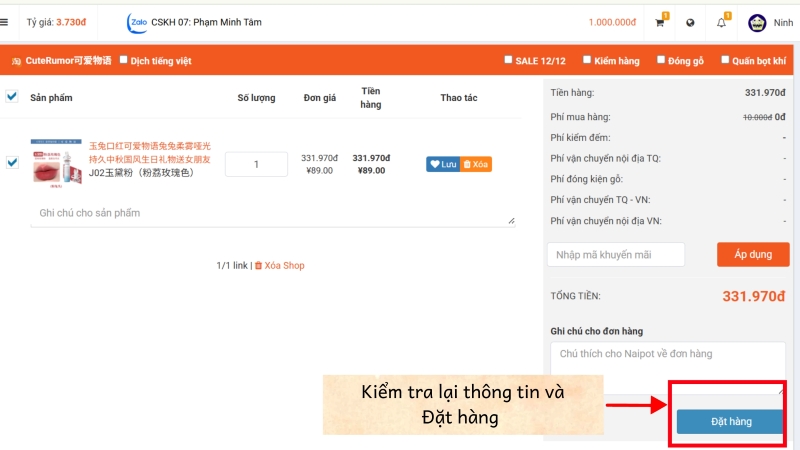Click the 1/1 link counter text
Viewport: 800px width, 450px height.
click(x=232, y=265)
